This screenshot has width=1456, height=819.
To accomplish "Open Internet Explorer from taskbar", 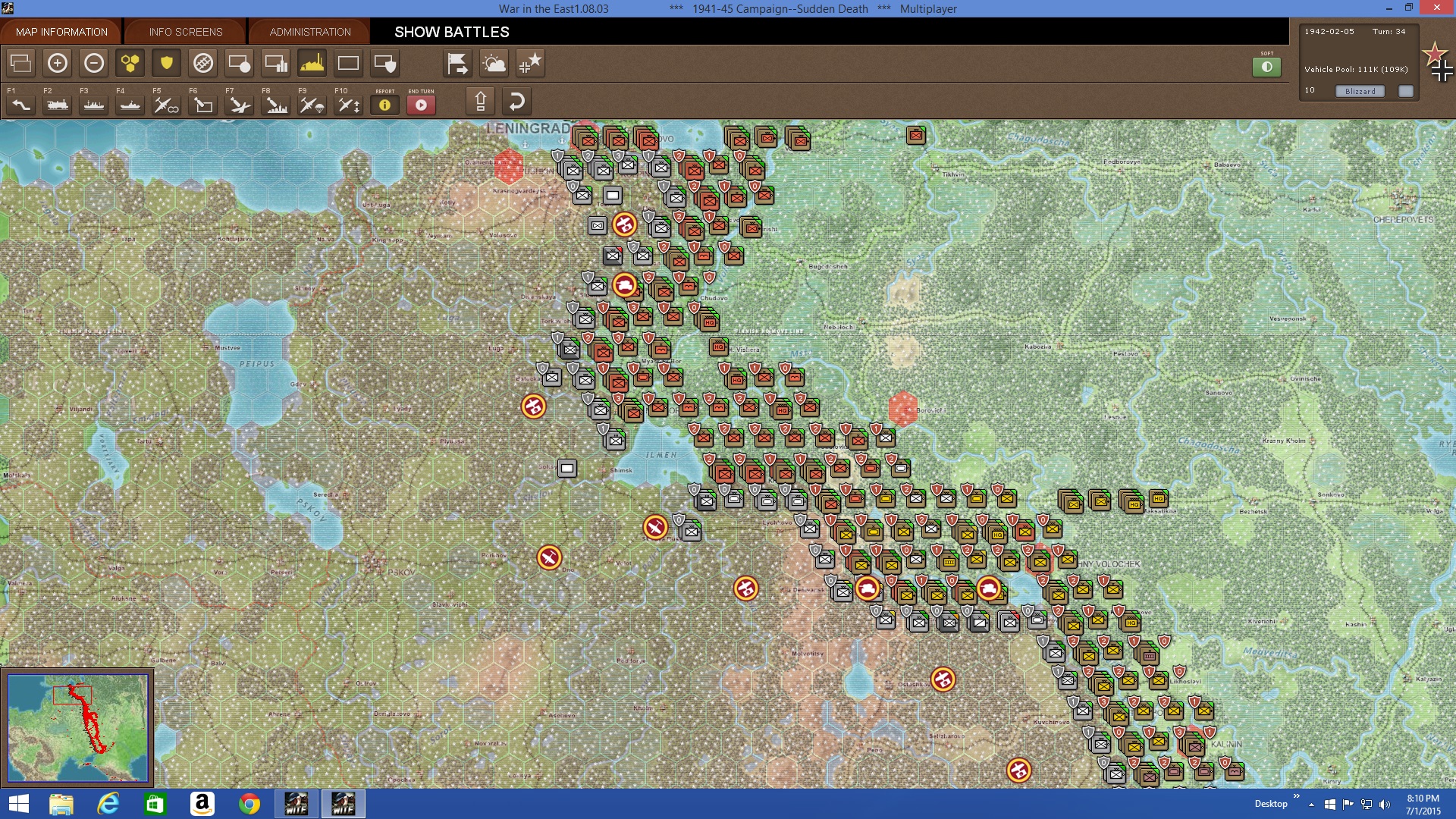I will [108, 804].
